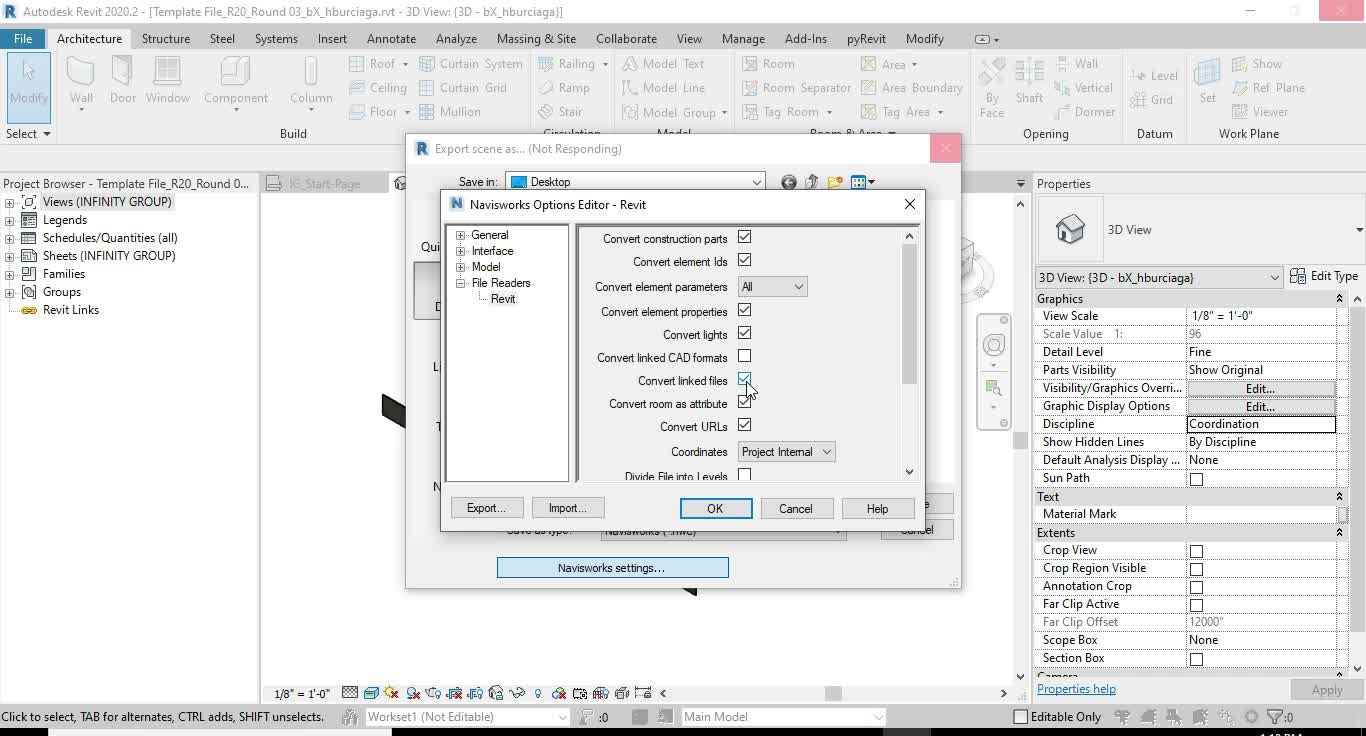This screenshot has height=736, width=1366.
Task: Click the Room tool
Action: click(768, 64)
